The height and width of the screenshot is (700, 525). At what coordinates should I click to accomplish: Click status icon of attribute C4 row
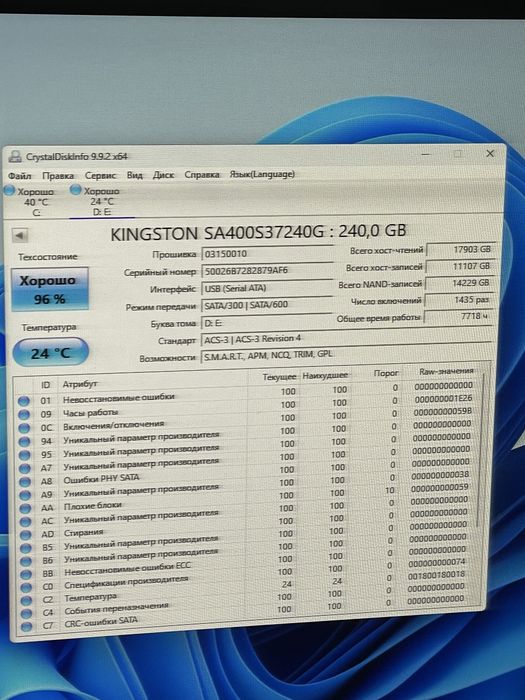tap(27, 613)
